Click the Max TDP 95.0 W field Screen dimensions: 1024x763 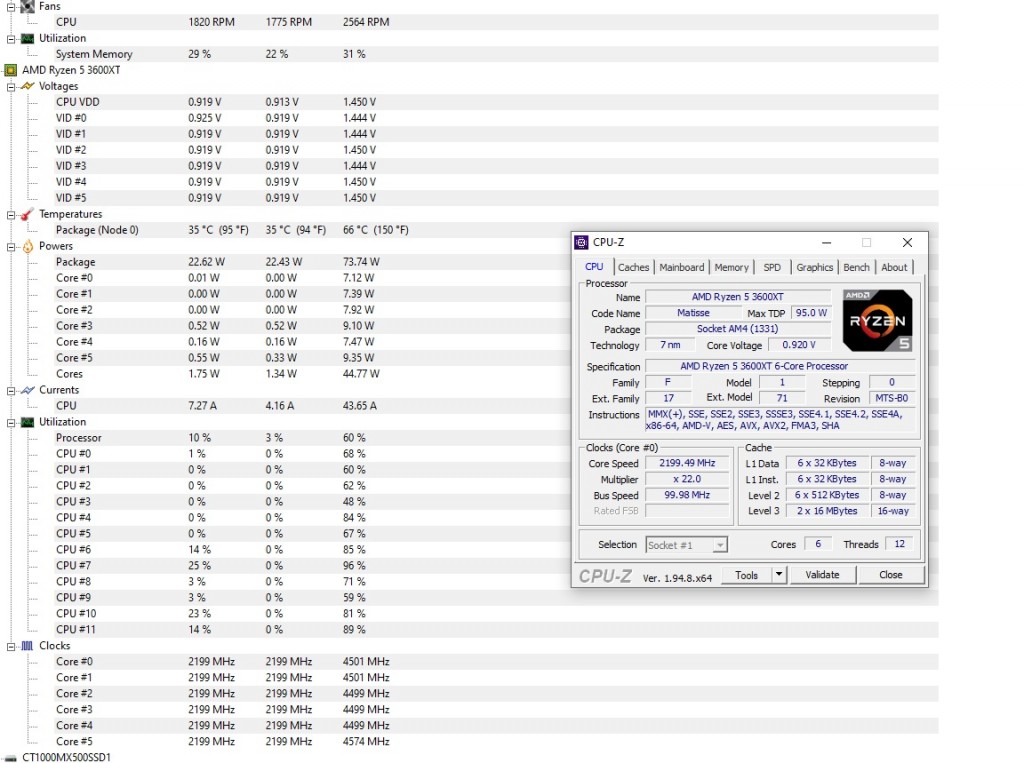pyautogui.click(x=811, y=313)
